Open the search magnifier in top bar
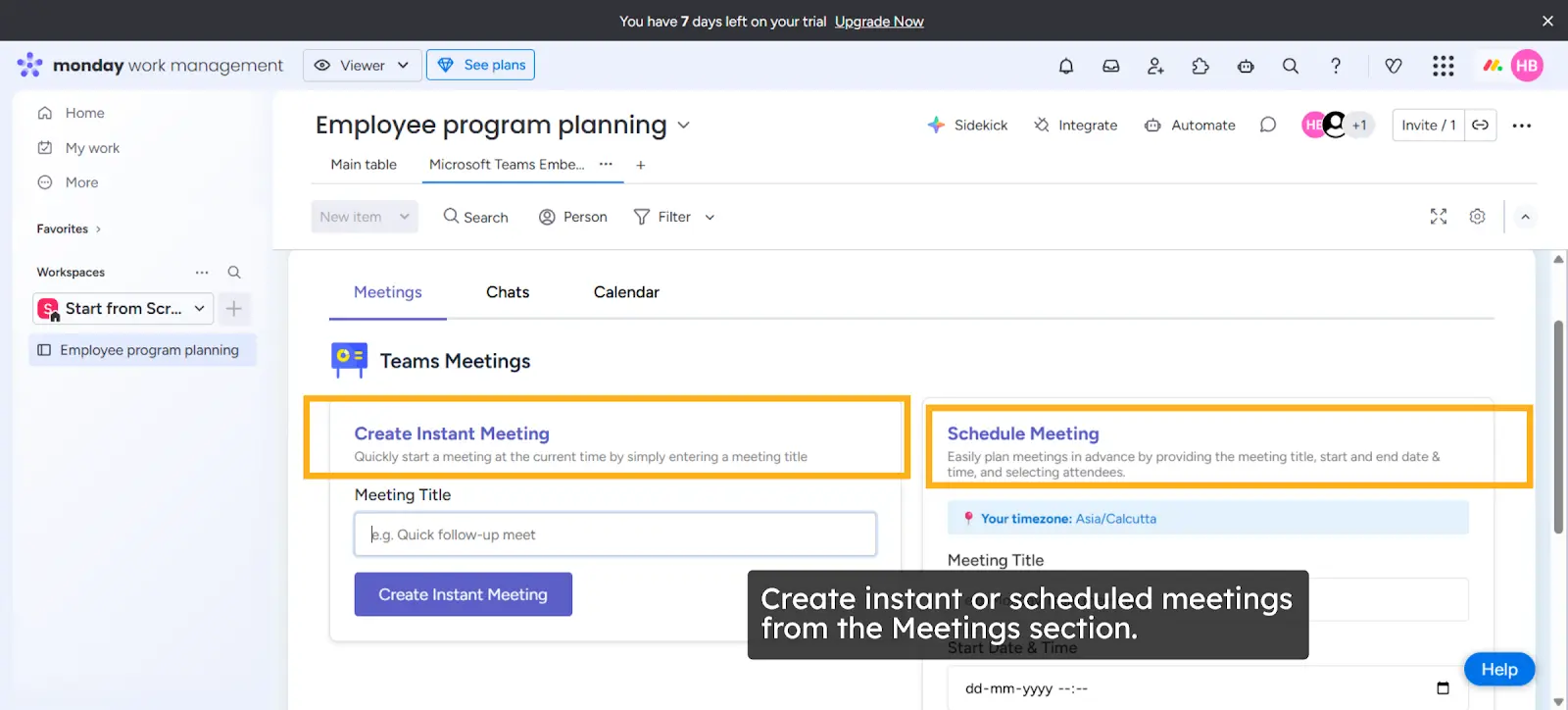This screenshot has width=1568, height=710. point(1290,65)
